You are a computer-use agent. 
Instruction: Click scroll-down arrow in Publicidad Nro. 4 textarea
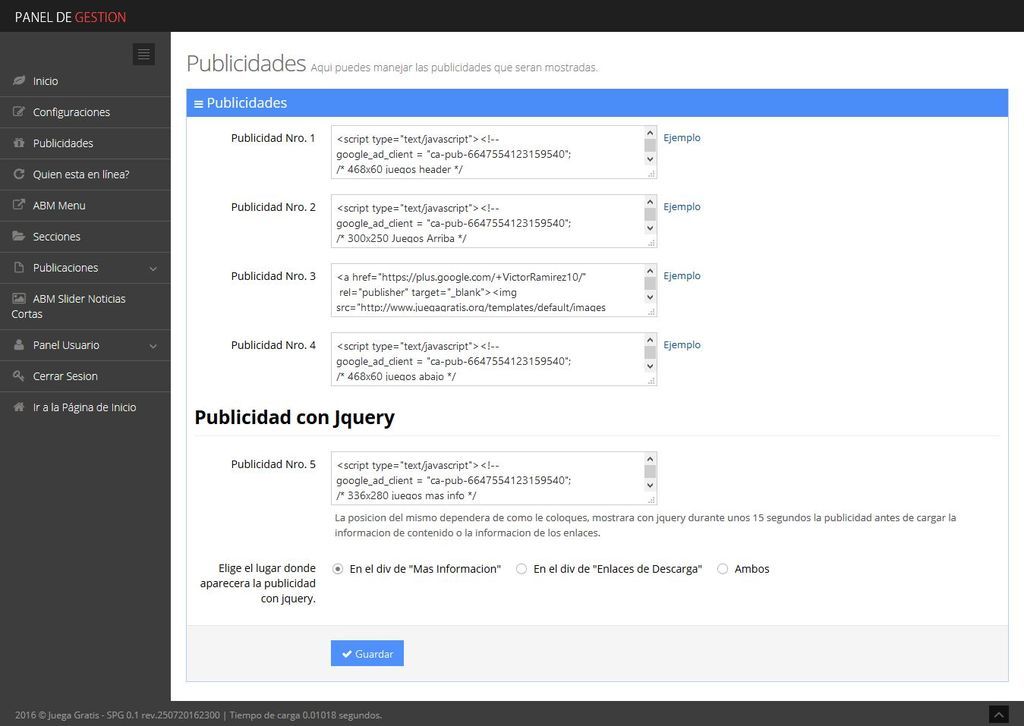(650, 366)
